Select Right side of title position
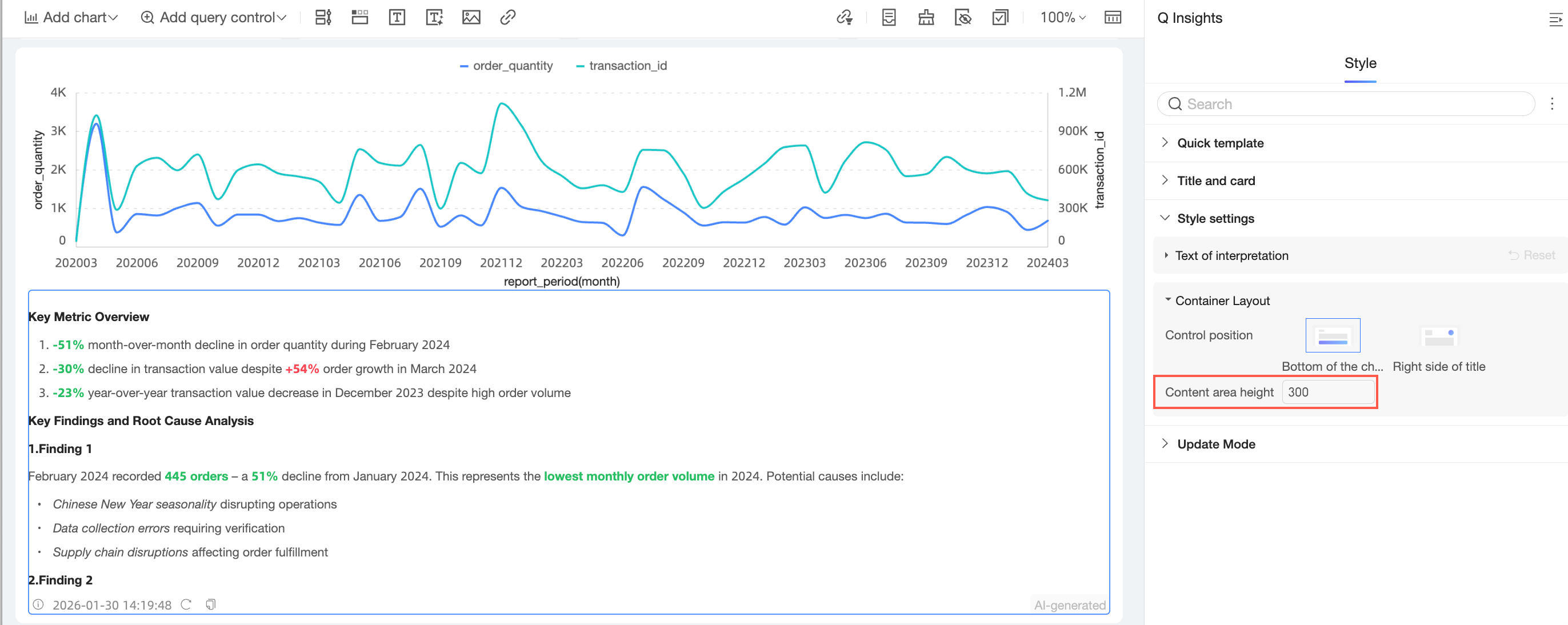 pyautogui.click(x=1438, y=336)
